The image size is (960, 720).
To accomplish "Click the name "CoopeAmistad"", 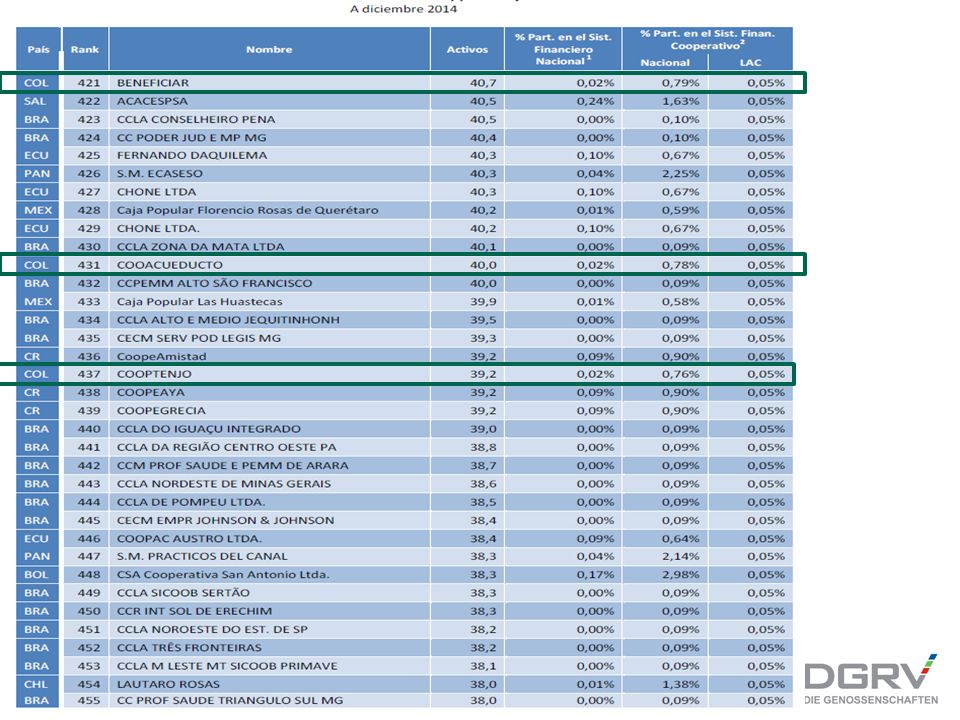I will point(162,356).
